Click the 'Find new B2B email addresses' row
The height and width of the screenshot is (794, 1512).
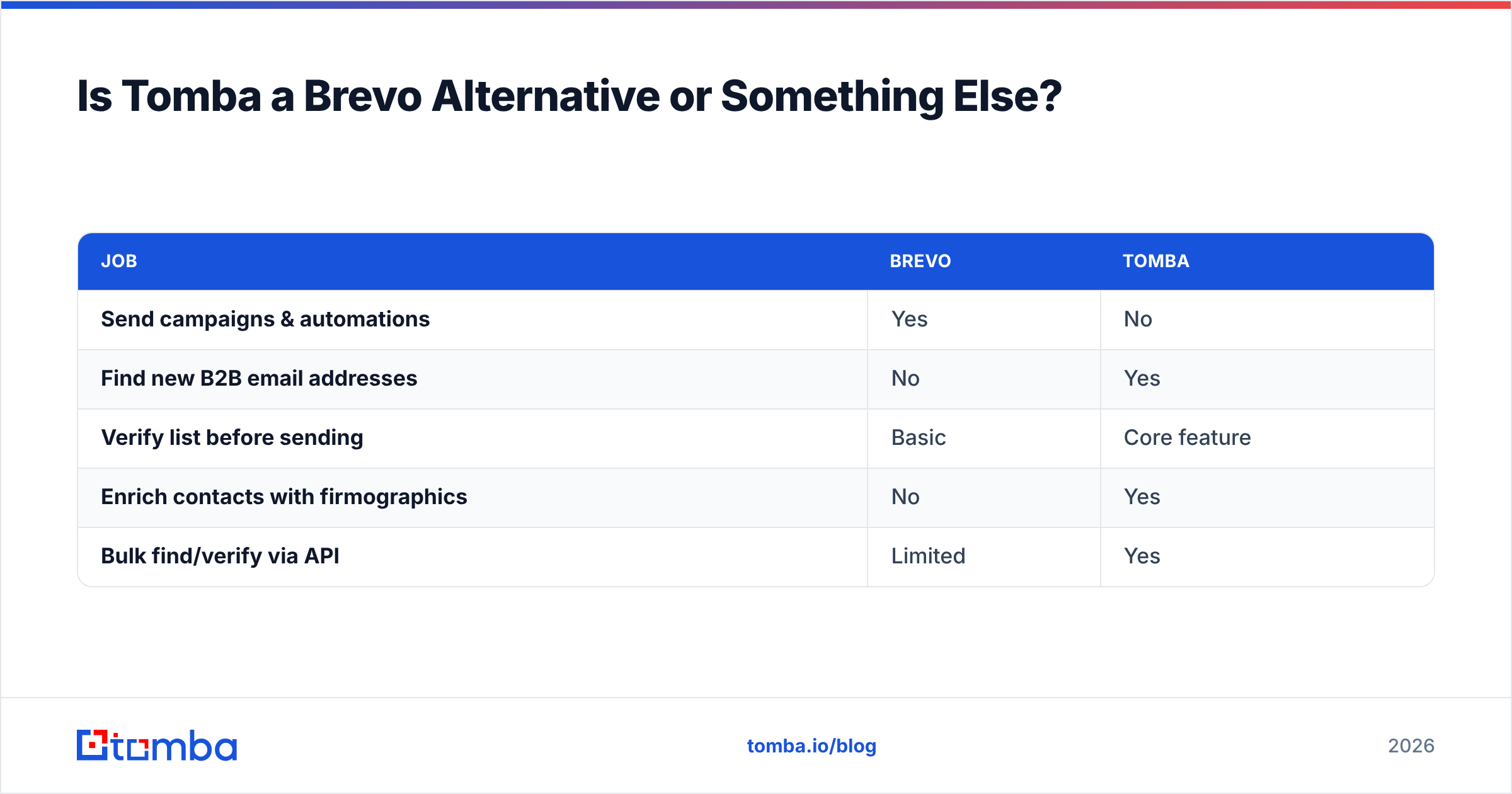756,379
